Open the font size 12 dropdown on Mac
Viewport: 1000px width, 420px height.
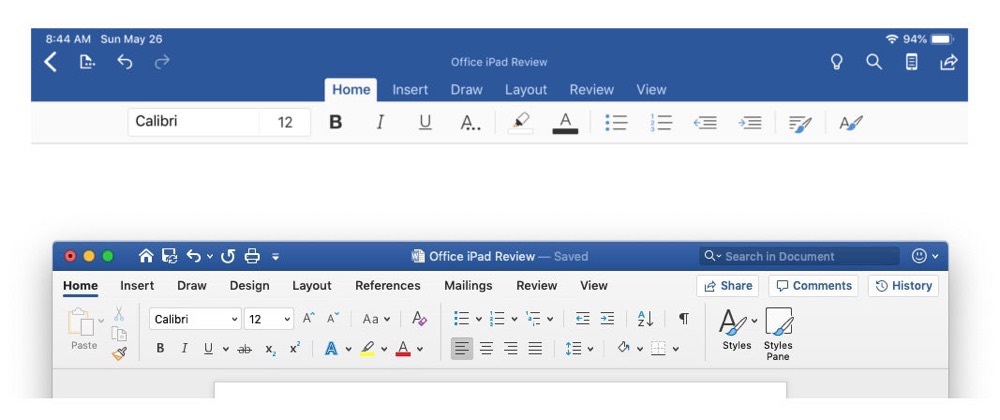click(287, 319)
